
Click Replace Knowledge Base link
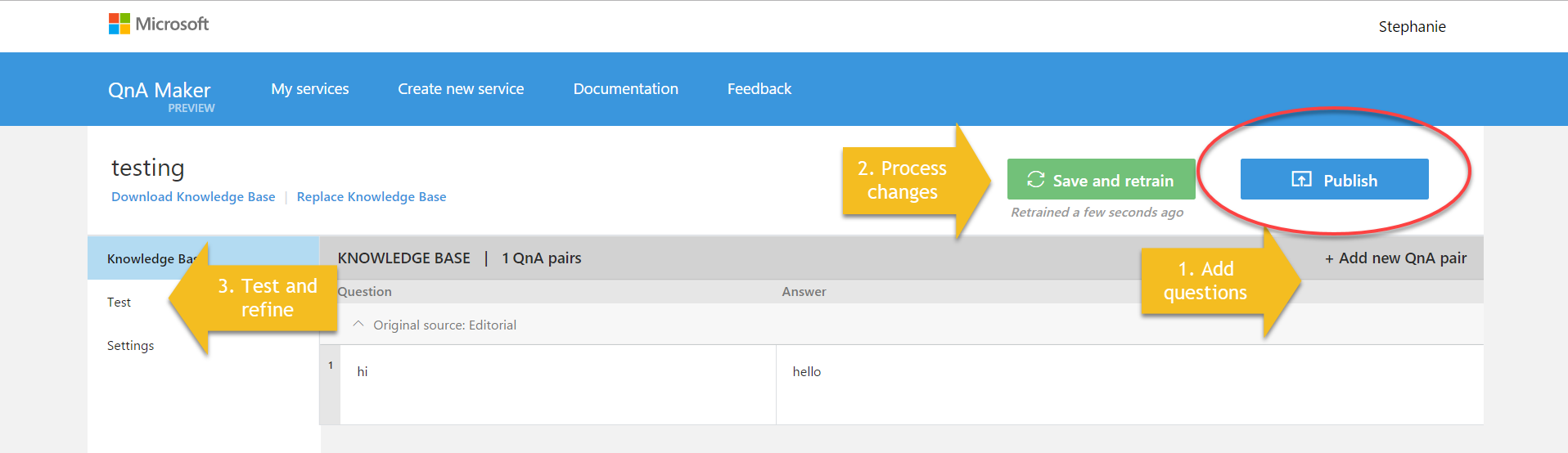(x=372, y=196)
